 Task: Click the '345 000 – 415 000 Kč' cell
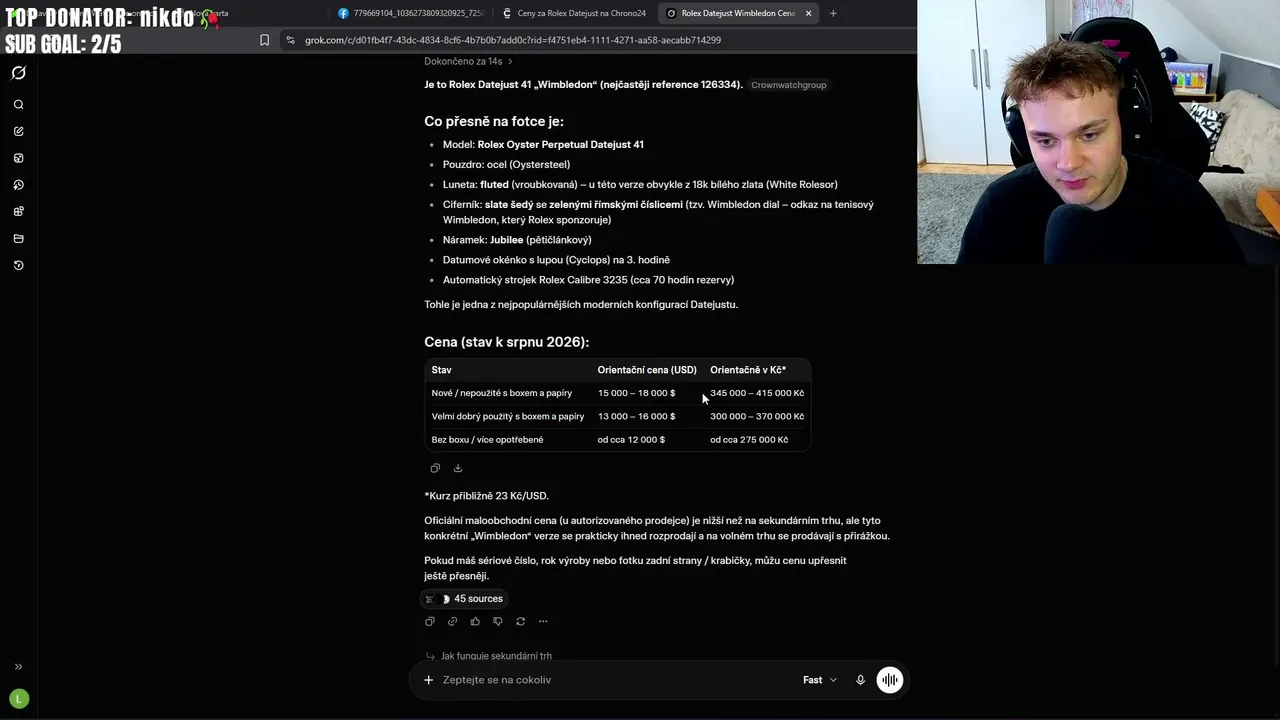[757, 393]
